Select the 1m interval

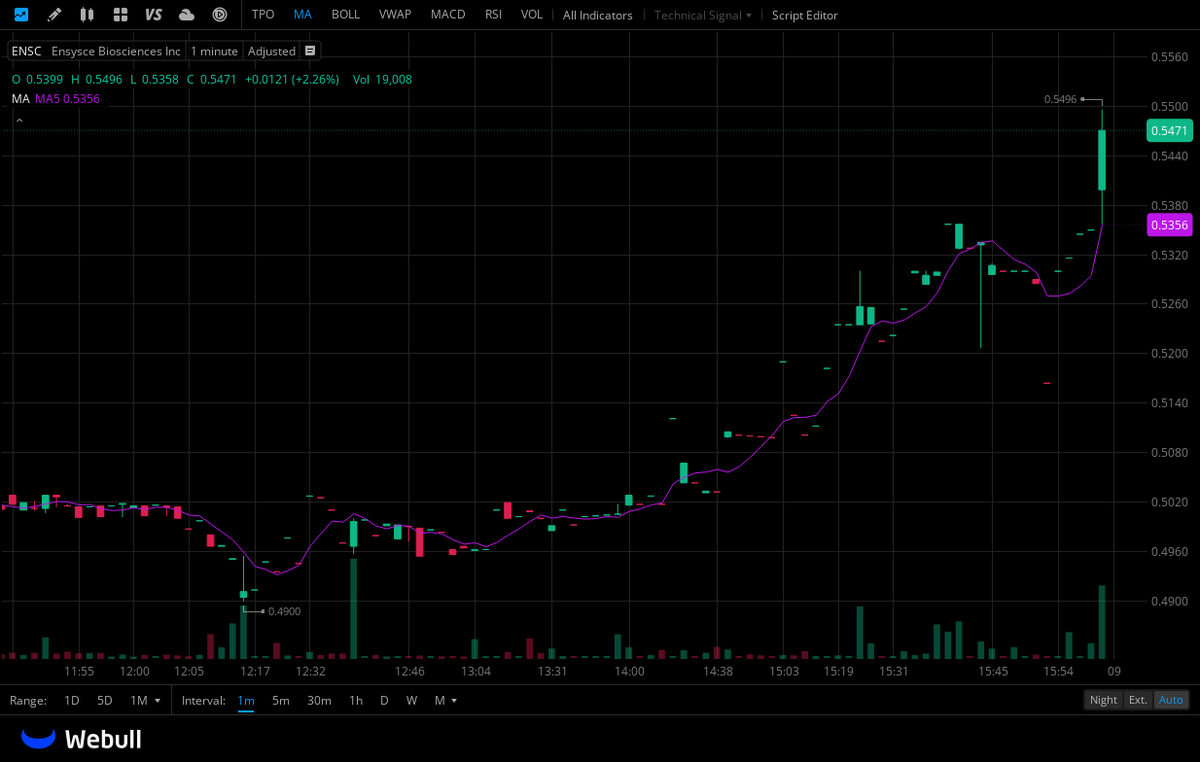tap(246, 700)
